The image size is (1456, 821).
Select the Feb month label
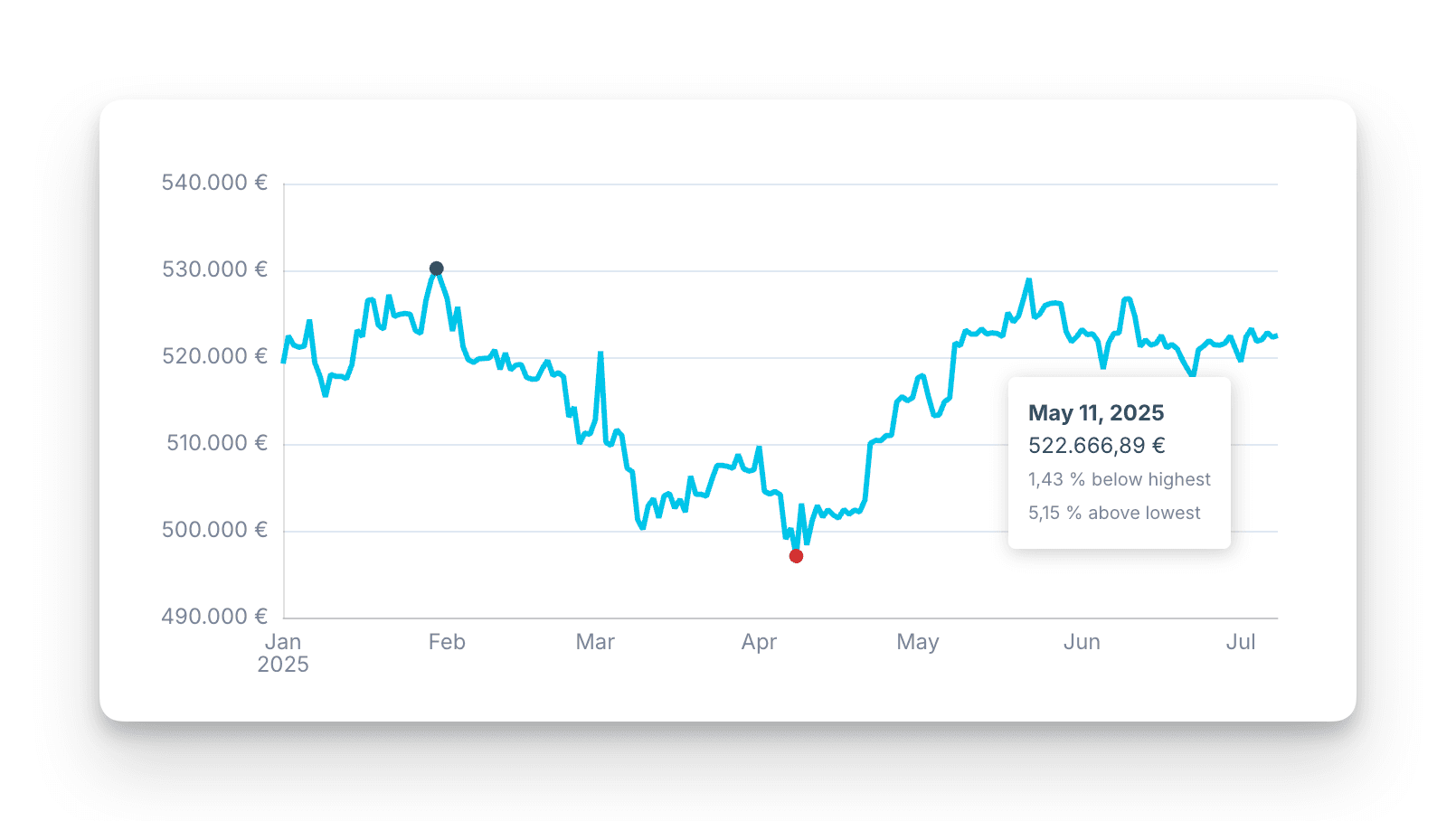(x=447, y=642)
